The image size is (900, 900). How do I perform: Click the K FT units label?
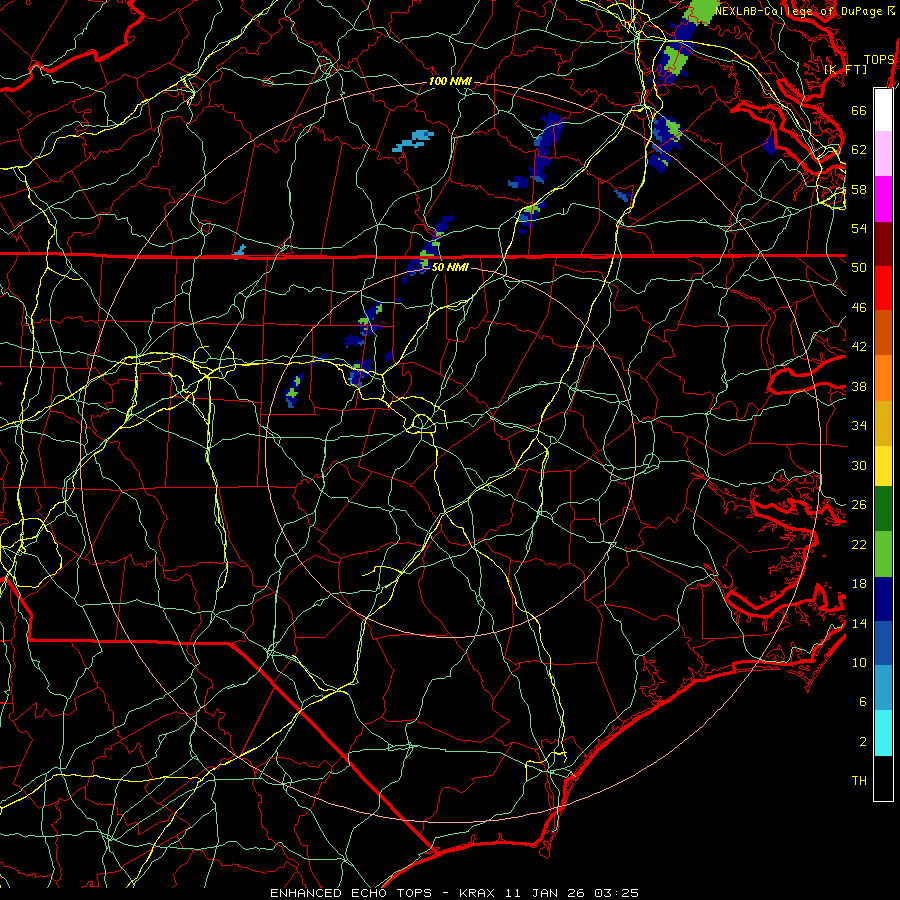click(845, 69)
